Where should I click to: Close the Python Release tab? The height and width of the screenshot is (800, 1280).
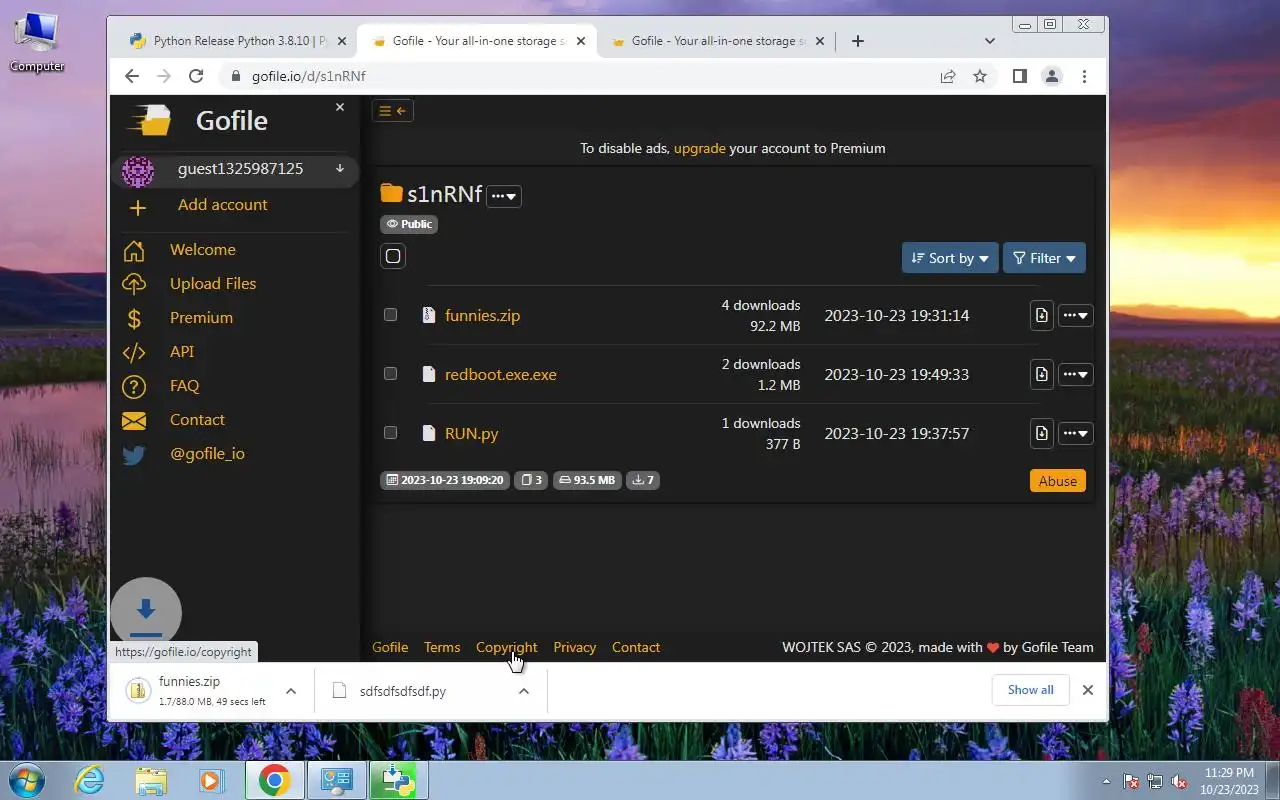click(x=342, y=41)
